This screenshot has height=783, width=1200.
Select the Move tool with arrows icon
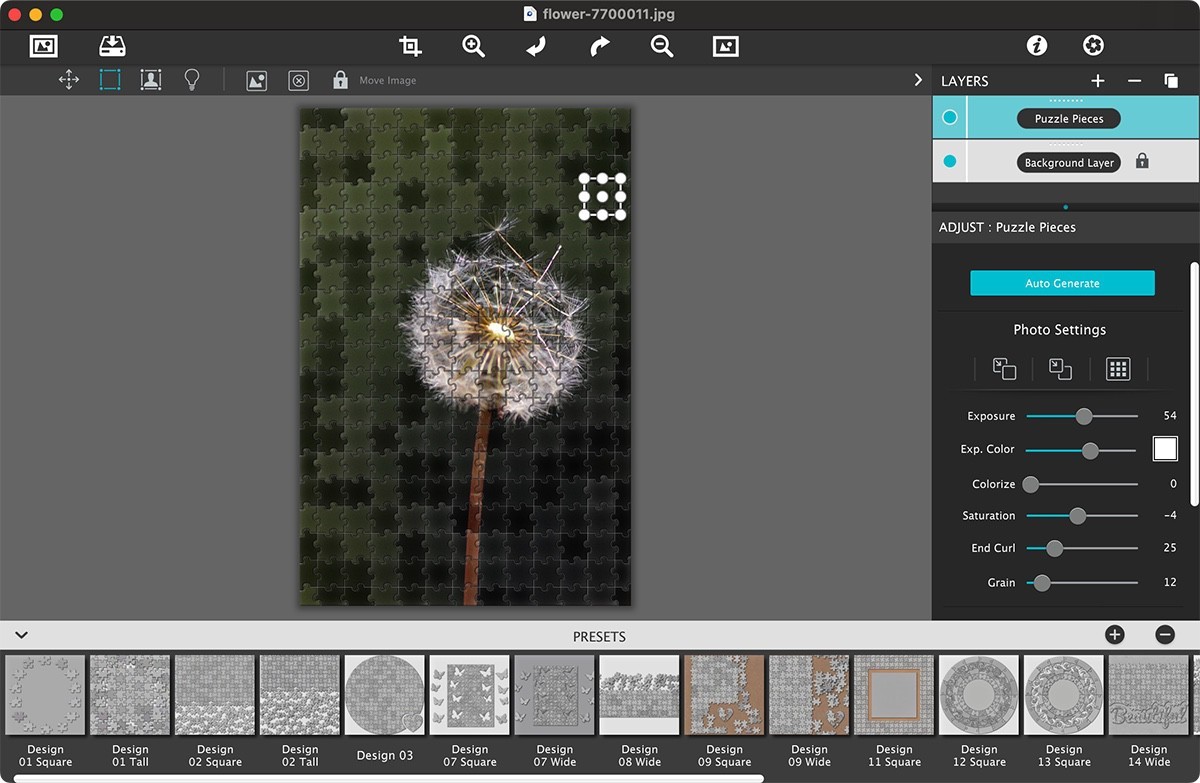click(68, 80)
